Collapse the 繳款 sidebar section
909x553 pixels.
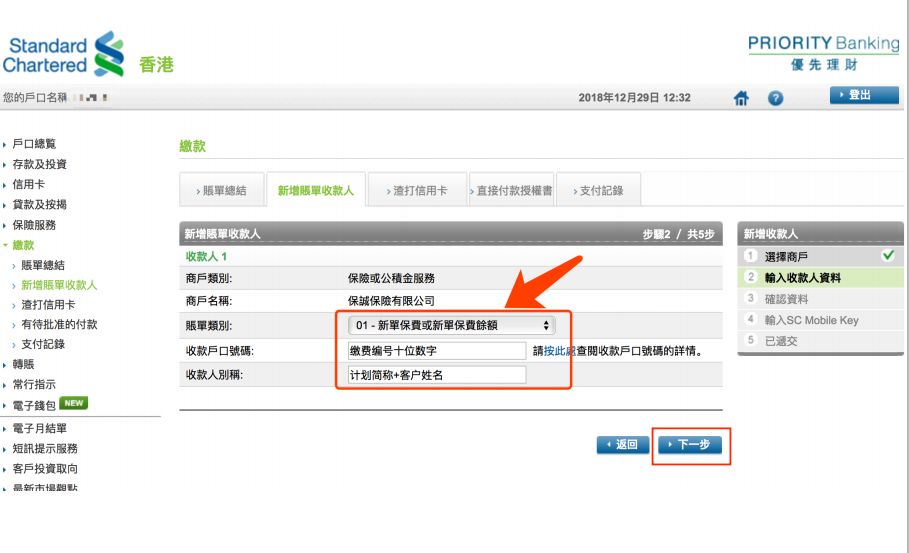[x=23, y=245]
